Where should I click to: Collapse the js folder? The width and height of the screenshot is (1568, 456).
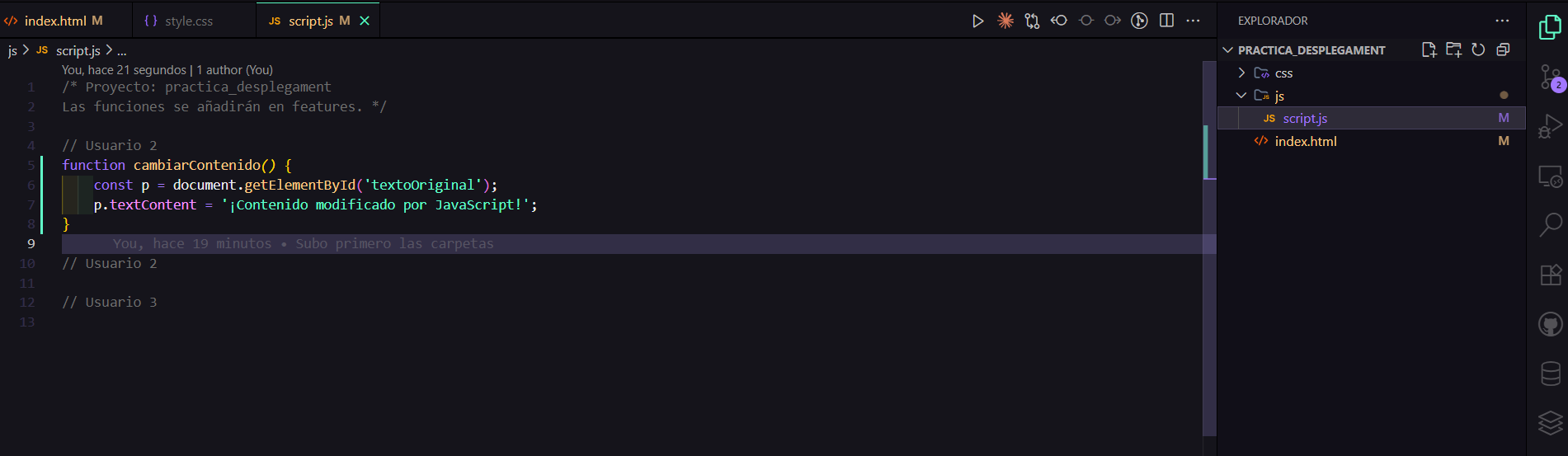pos(1241,96)
